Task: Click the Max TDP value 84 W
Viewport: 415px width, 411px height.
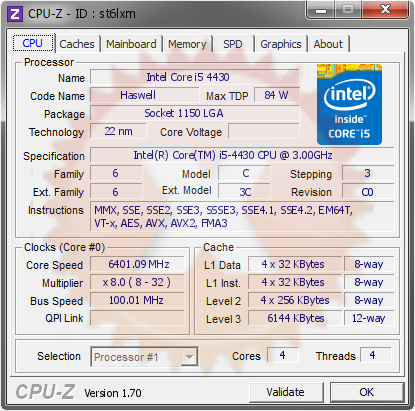Action: tap(277, 95)
